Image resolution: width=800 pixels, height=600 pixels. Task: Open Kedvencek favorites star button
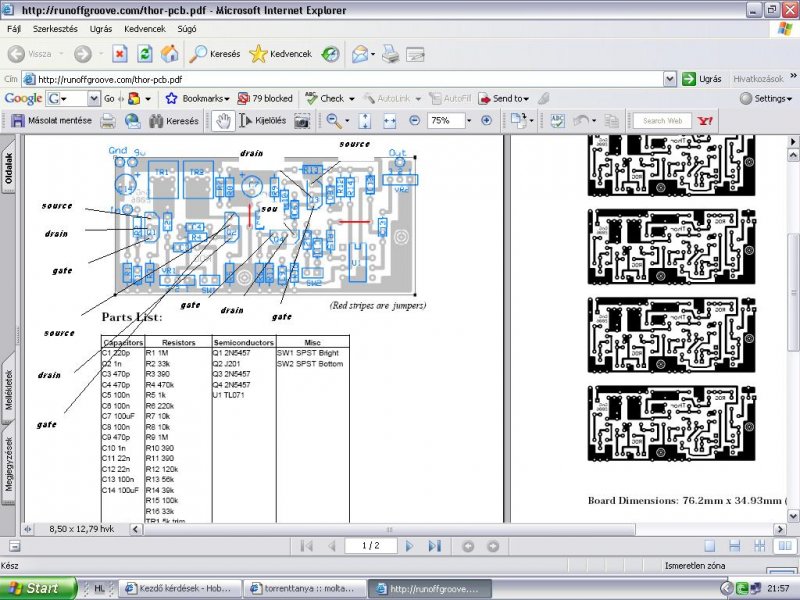point(281,54)
